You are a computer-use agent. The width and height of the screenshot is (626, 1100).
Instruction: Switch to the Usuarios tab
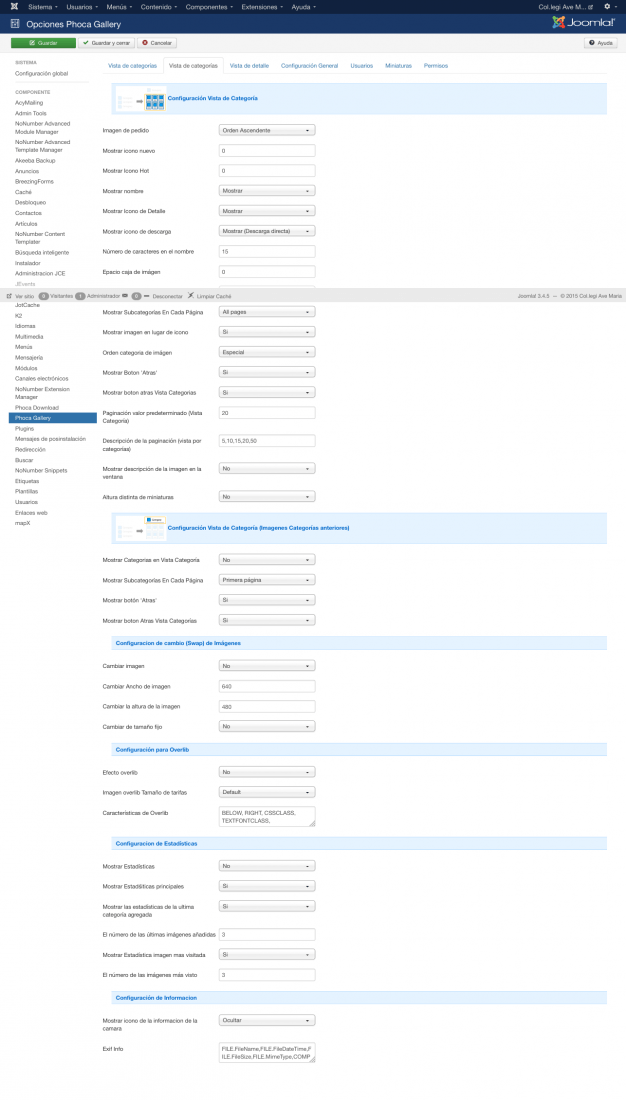coord(361,65)
